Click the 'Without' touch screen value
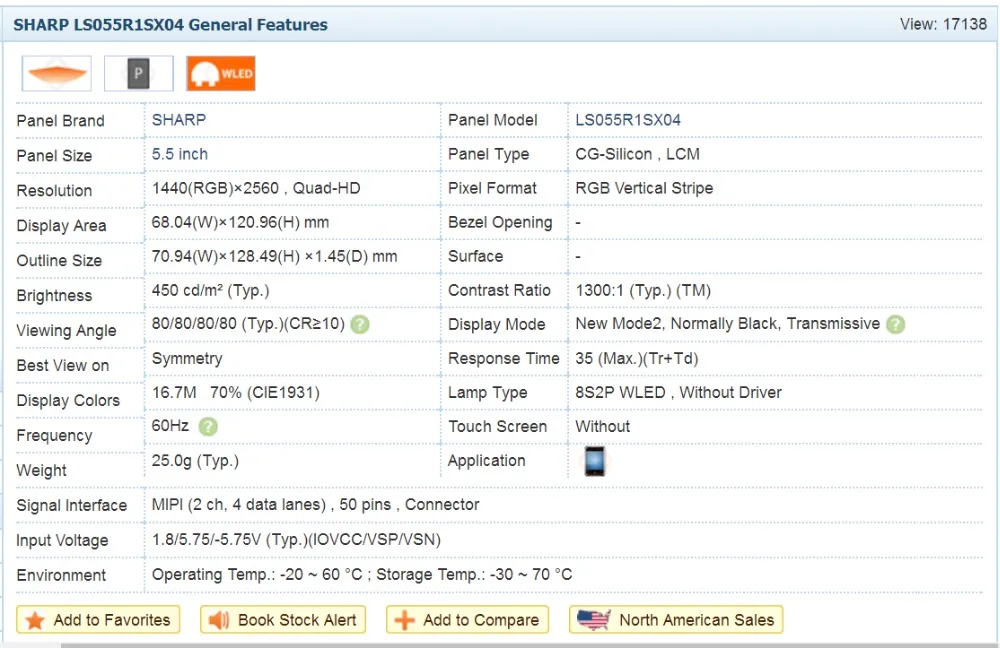The height and width of the screenshot is (648, 1000). click(x=603, y=426)
